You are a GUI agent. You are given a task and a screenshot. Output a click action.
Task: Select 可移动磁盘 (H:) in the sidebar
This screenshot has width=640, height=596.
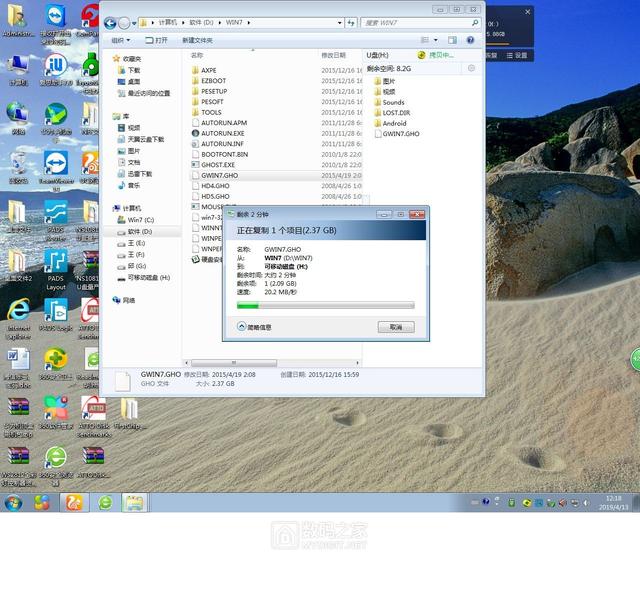pyautogui.click(x=148, y=277)
